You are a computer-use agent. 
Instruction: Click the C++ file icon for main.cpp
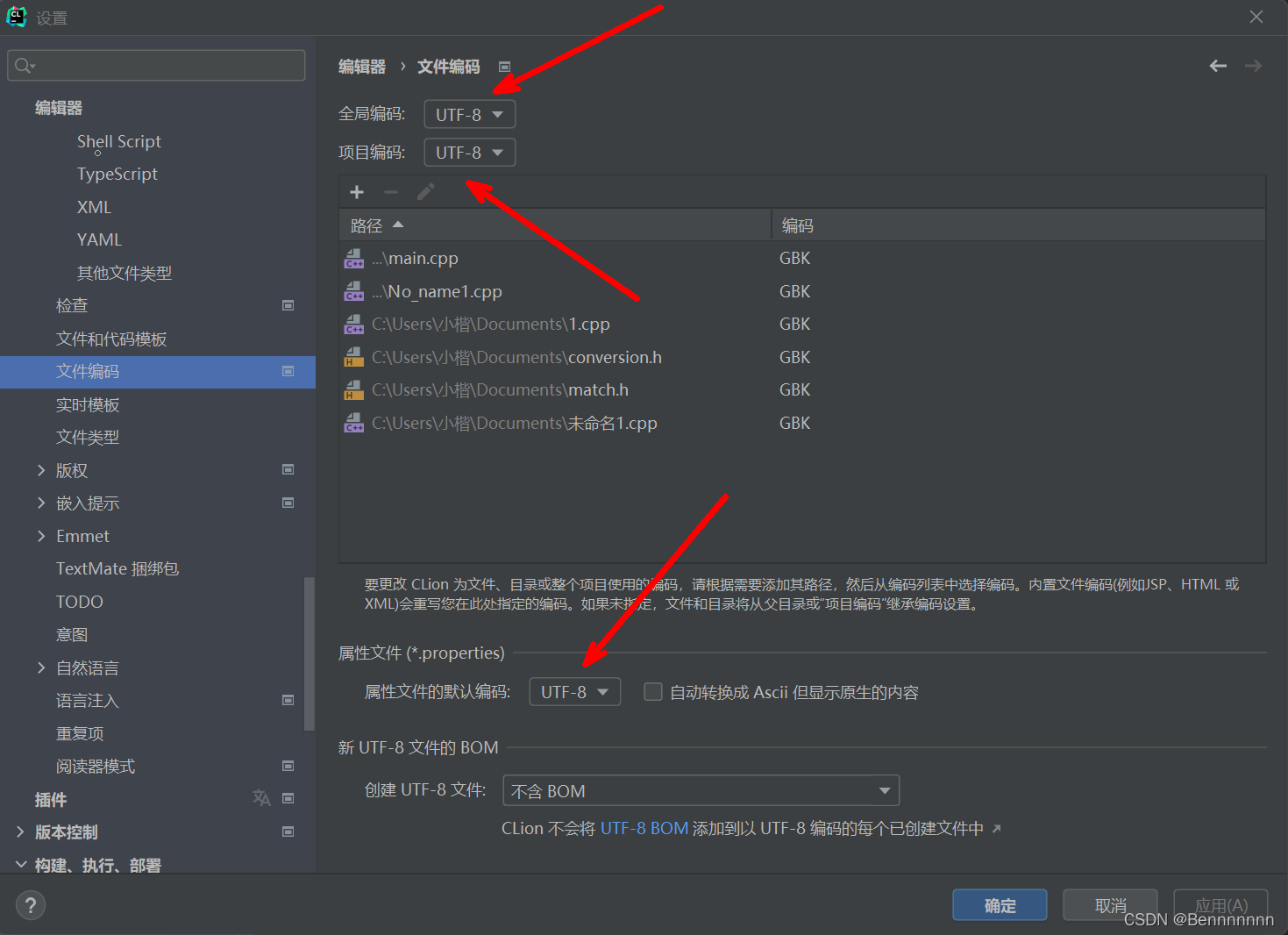pos(354,258)
